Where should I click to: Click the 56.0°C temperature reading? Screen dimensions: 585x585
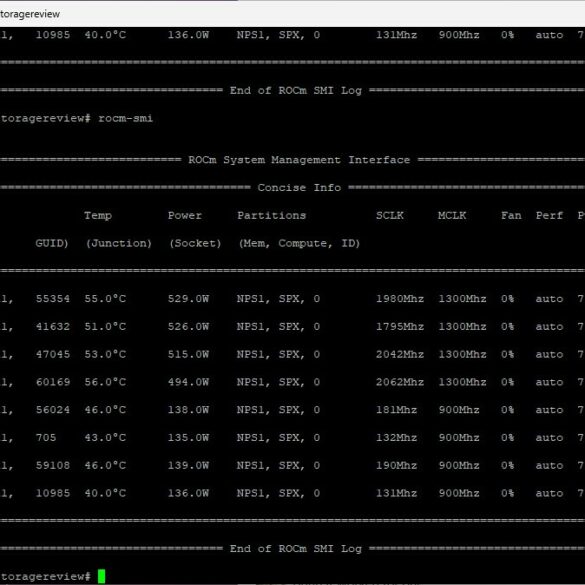[x=105, y=382]
